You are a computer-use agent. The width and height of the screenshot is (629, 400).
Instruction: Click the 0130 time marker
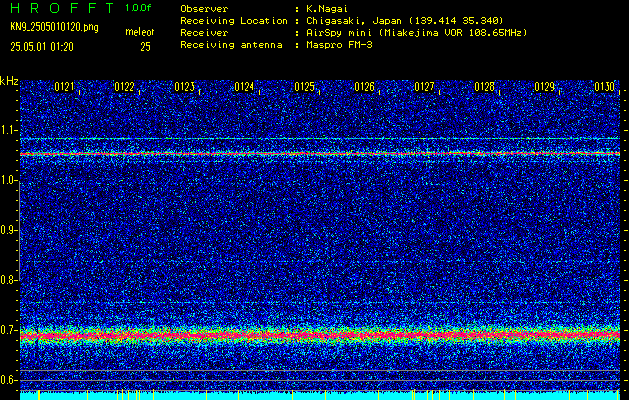[605, 87]
